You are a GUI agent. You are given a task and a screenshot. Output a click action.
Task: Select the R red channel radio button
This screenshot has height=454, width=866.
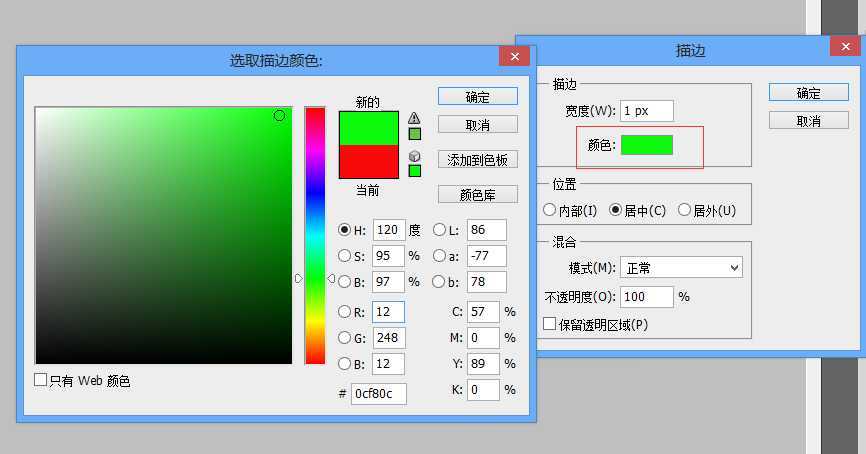[x=345, y=312]
